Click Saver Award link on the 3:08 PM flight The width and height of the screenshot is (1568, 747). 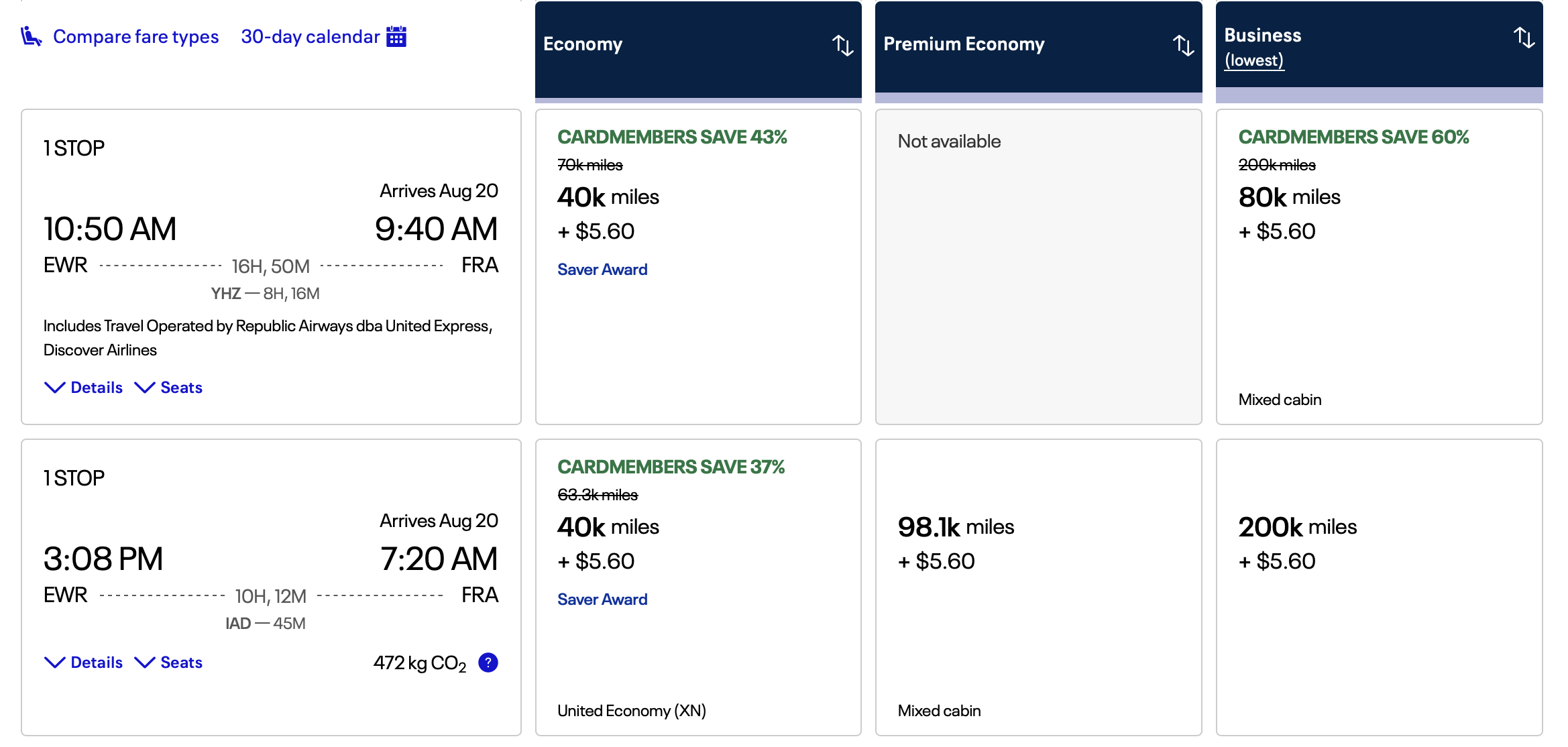coord(602,599)
